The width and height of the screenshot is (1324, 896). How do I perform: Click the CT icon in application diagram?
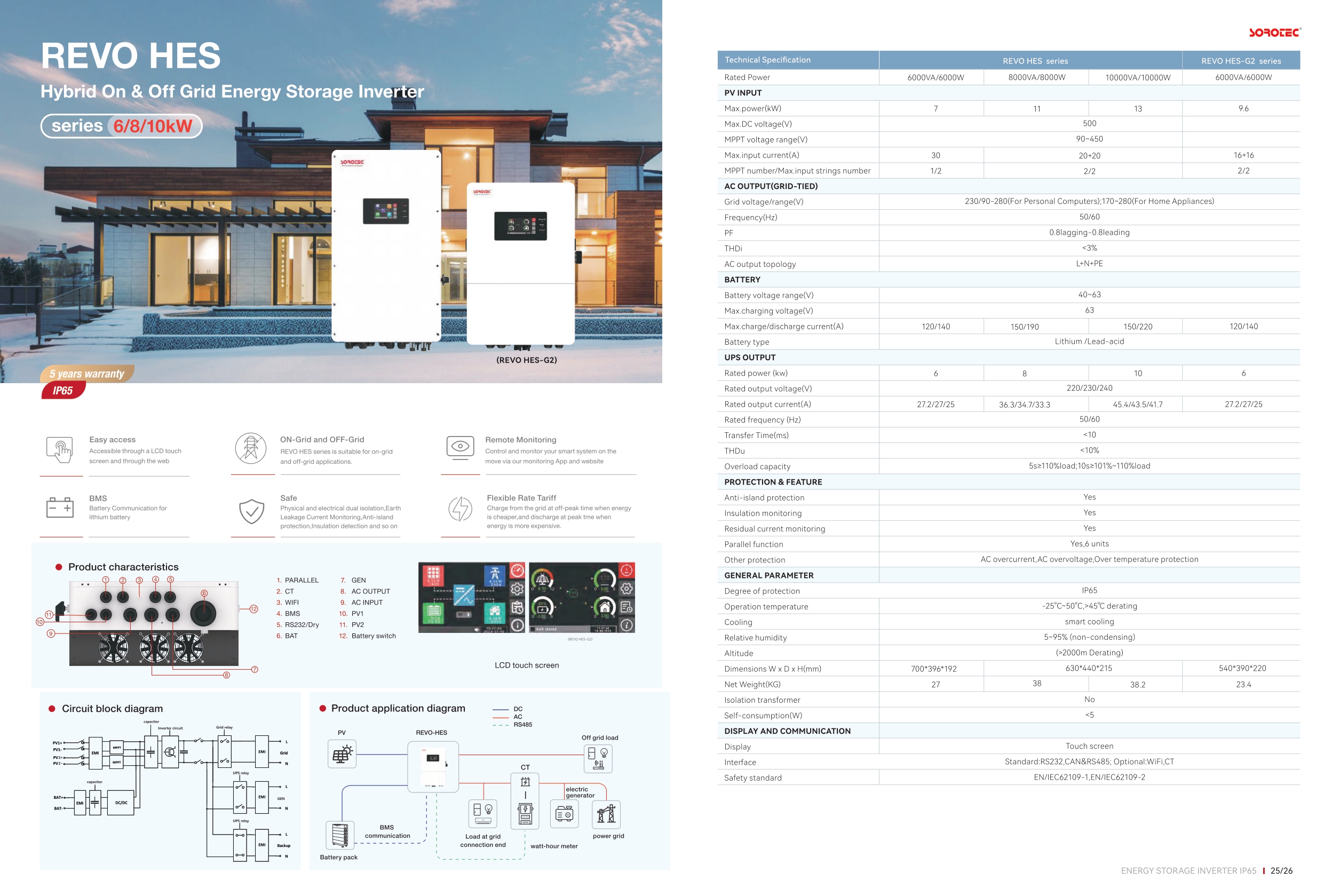(x=525, y=781)
